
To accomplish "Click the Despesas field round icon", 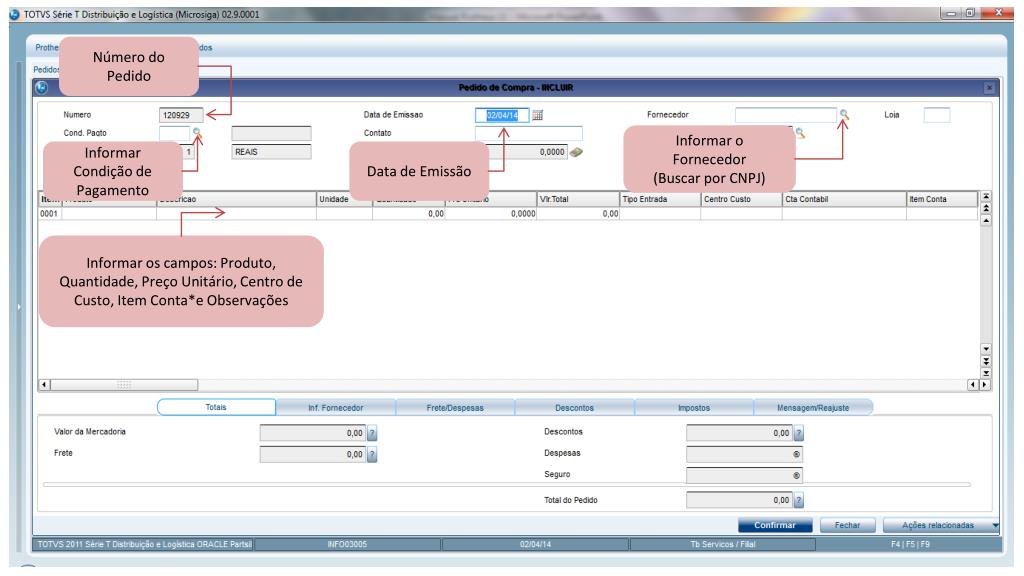I will (x=796, y=455).
